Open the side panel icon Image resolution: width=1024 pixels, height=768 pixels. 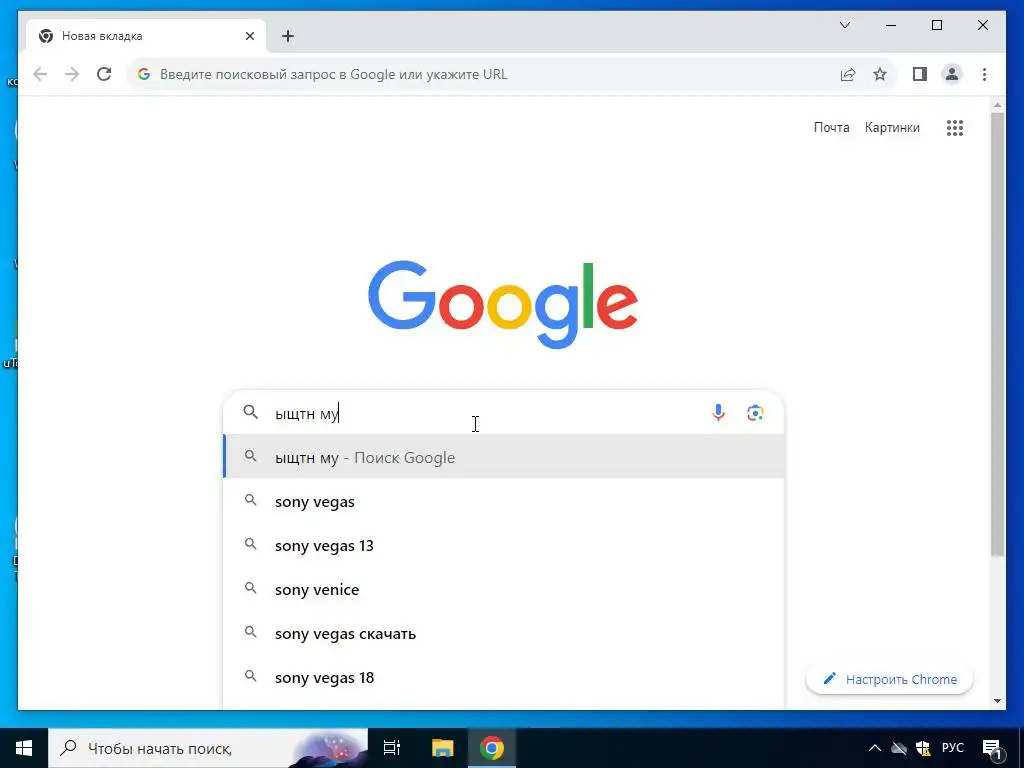920,74
